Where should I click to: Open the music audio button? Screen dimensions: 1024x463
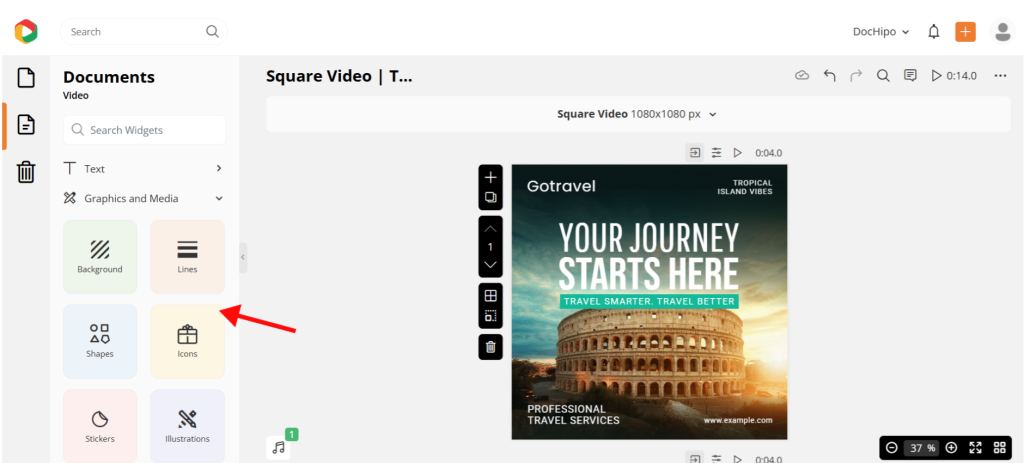(279, 447)
